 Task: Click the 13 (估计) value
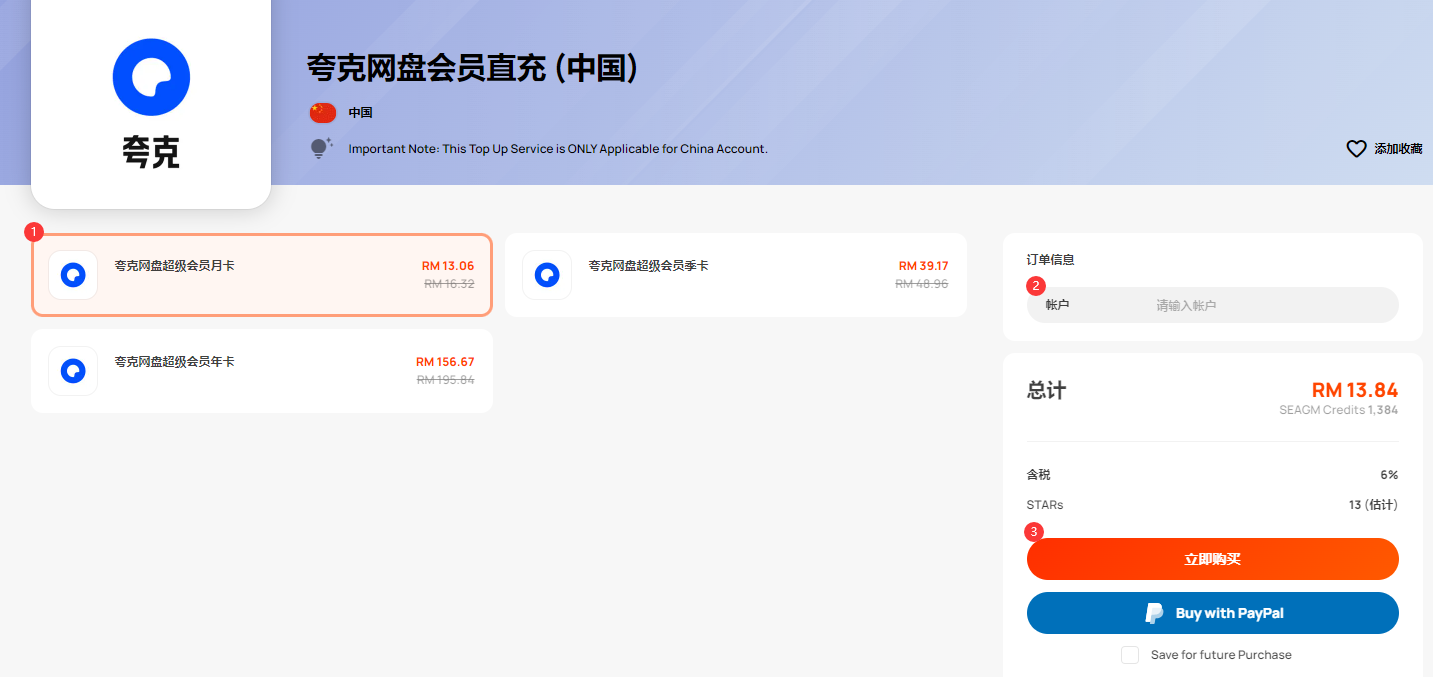pyautogui.click(x=1373, y=505)
